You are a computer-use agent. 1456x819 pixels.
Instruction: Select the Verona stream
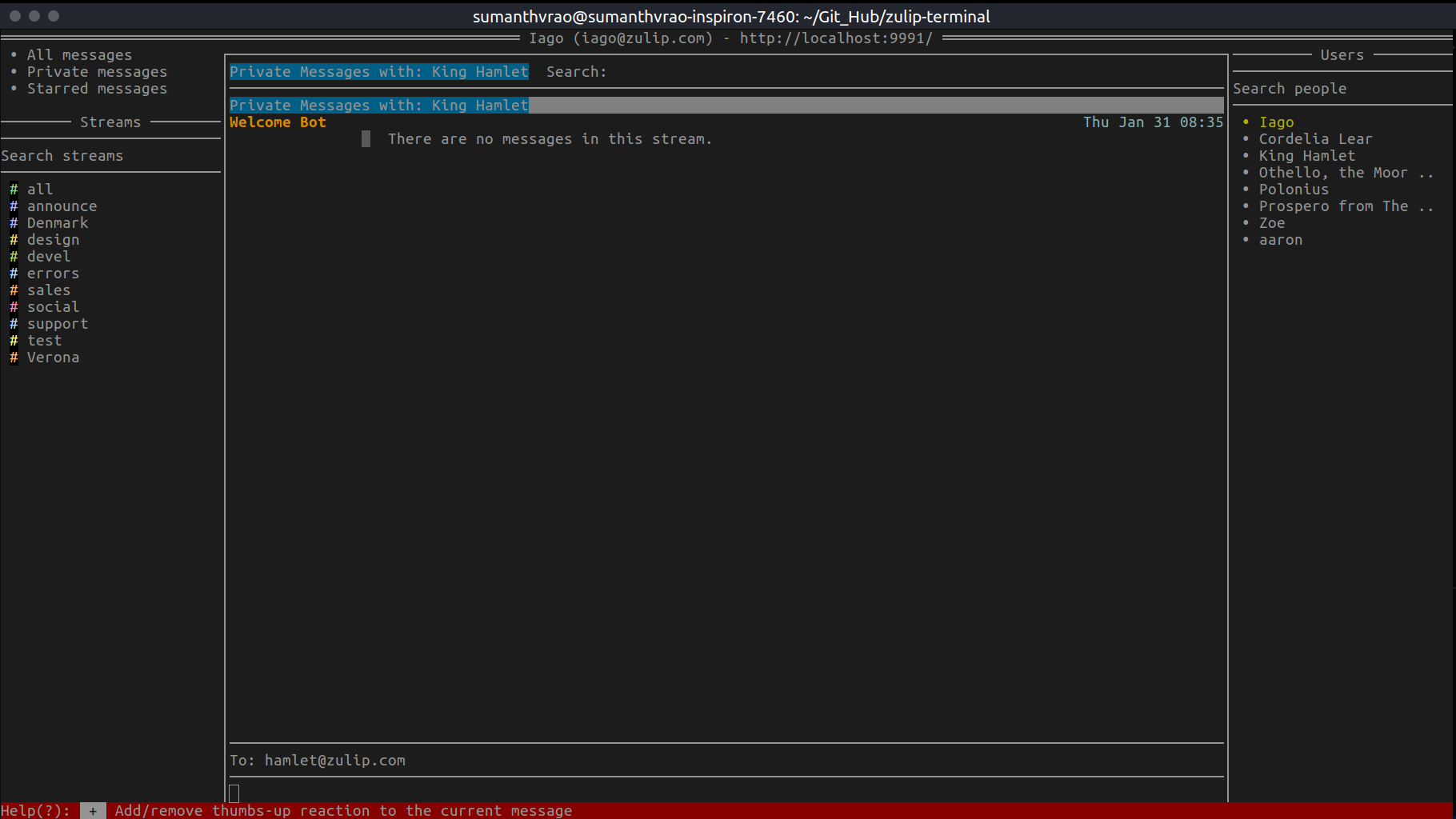53,358
